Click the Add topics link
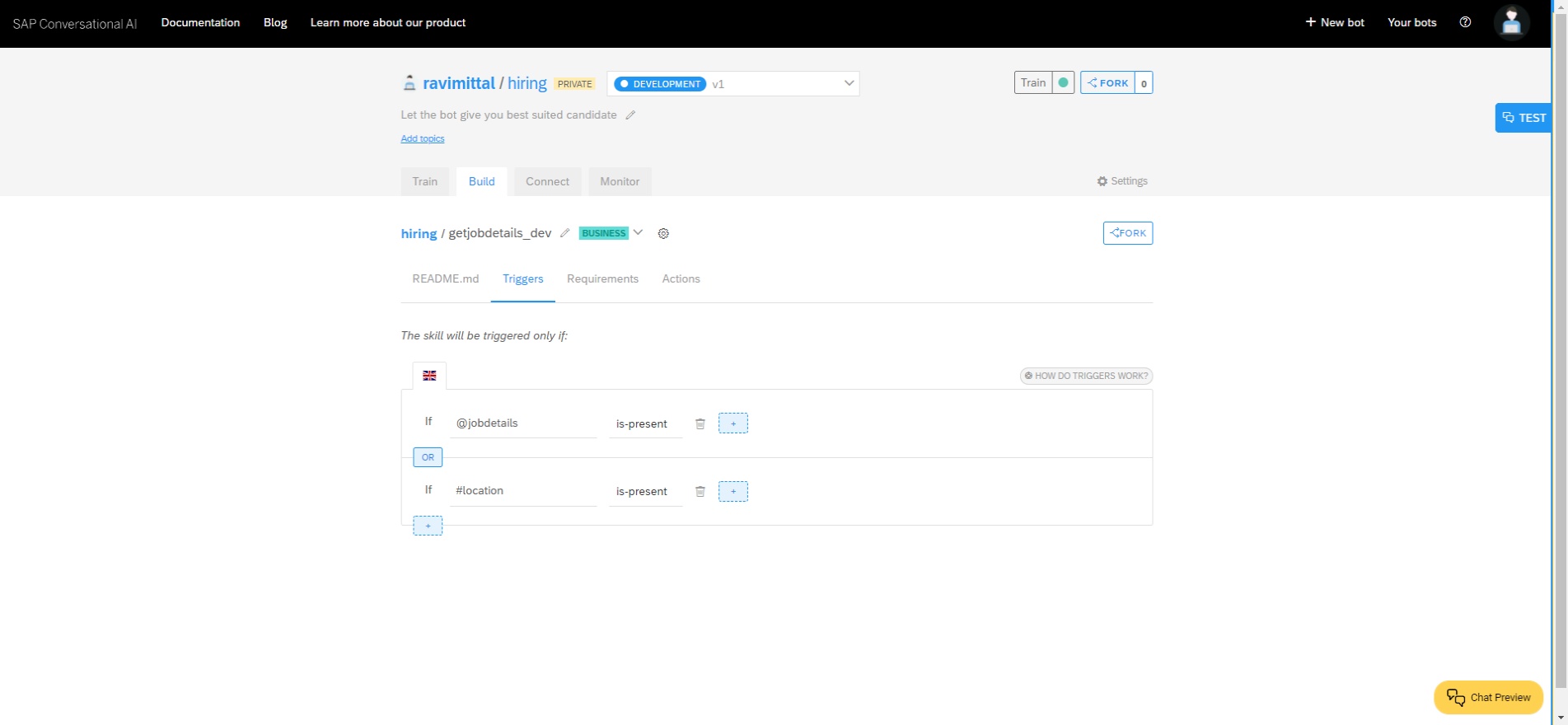This screenshot has height=725, width=1568. 423,138
